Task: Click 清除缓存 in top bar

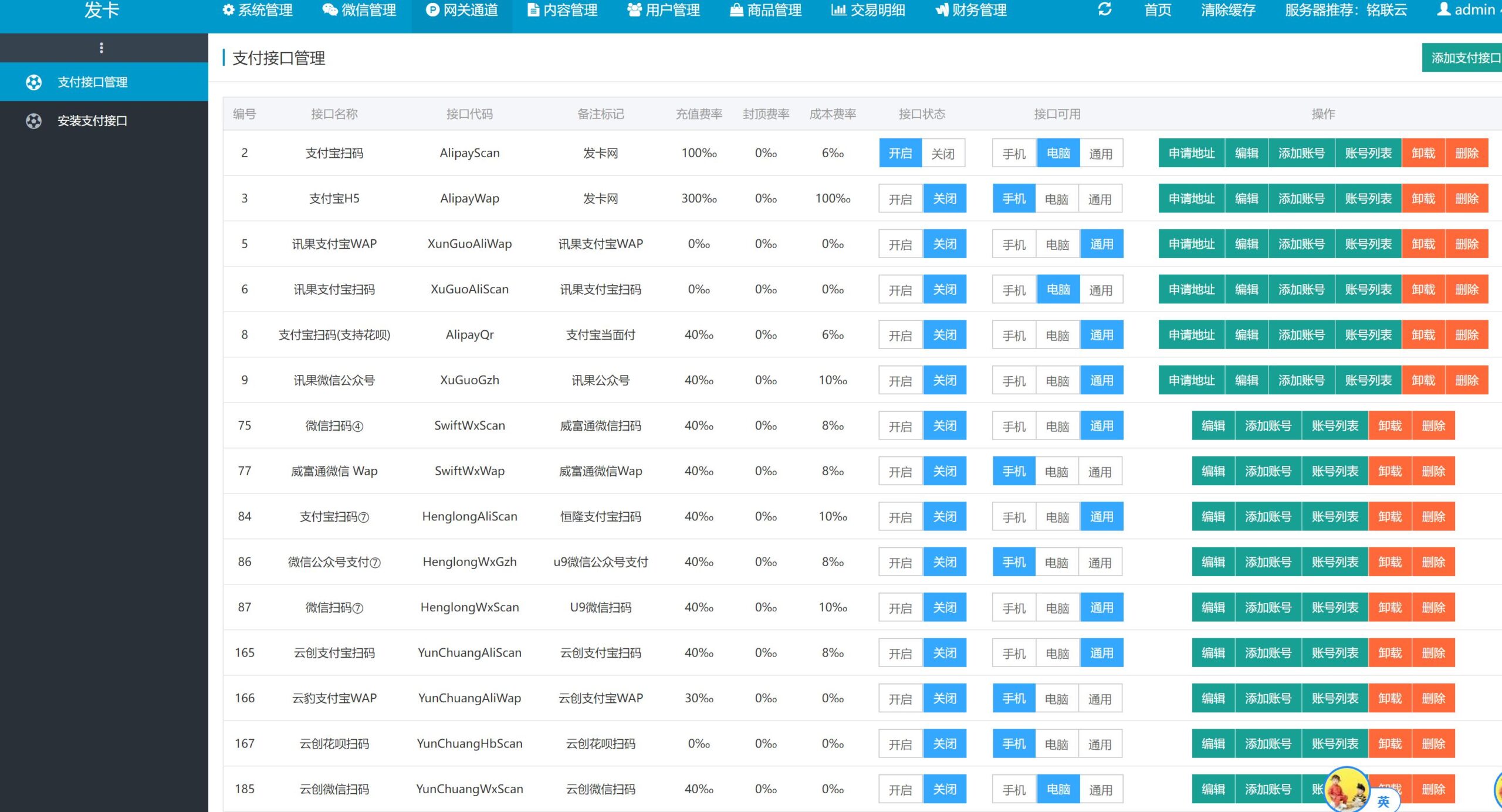Action: tap(1228, 10)
